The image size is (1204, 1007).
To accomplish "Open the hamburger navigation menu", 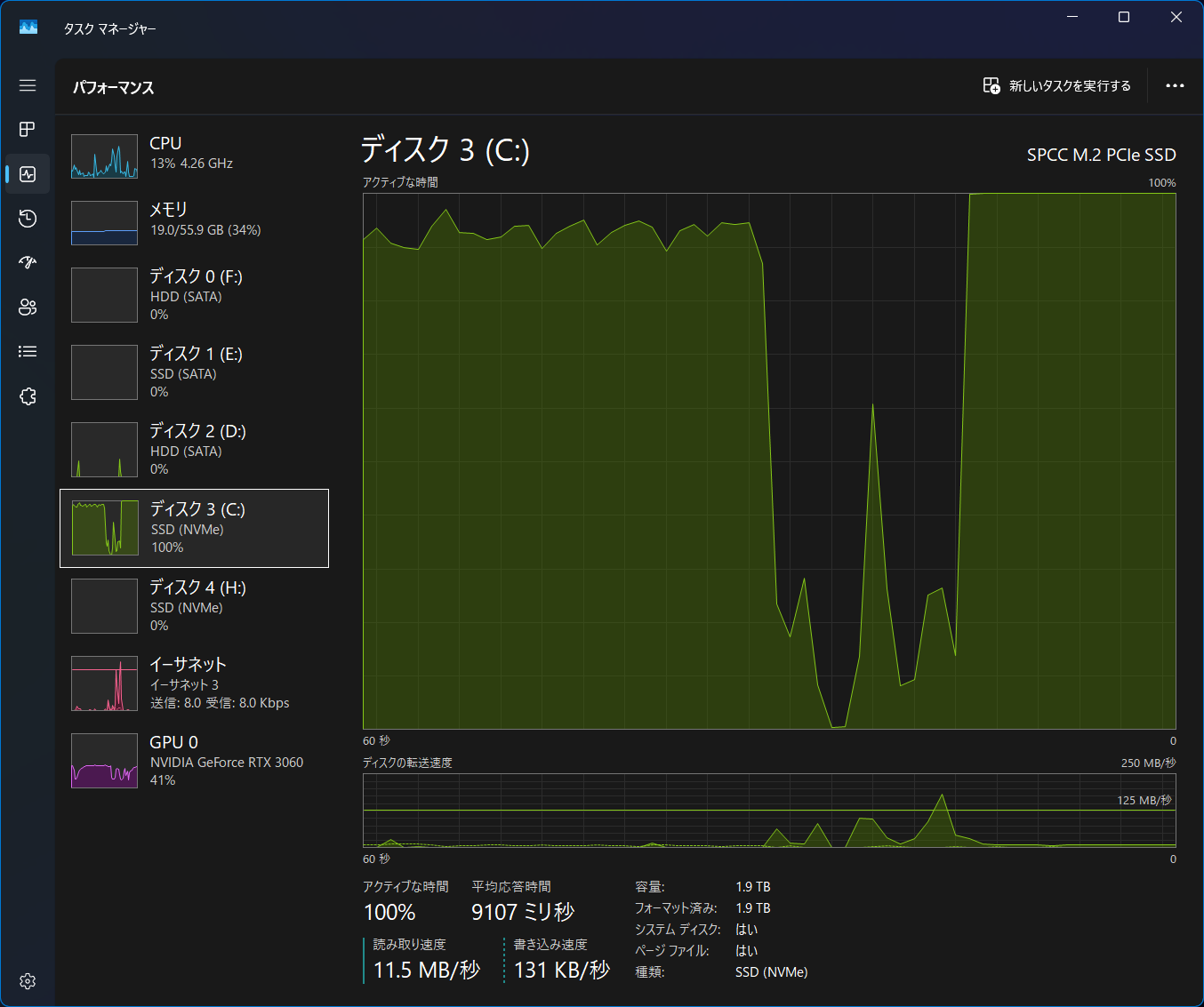I will [28, 85].
